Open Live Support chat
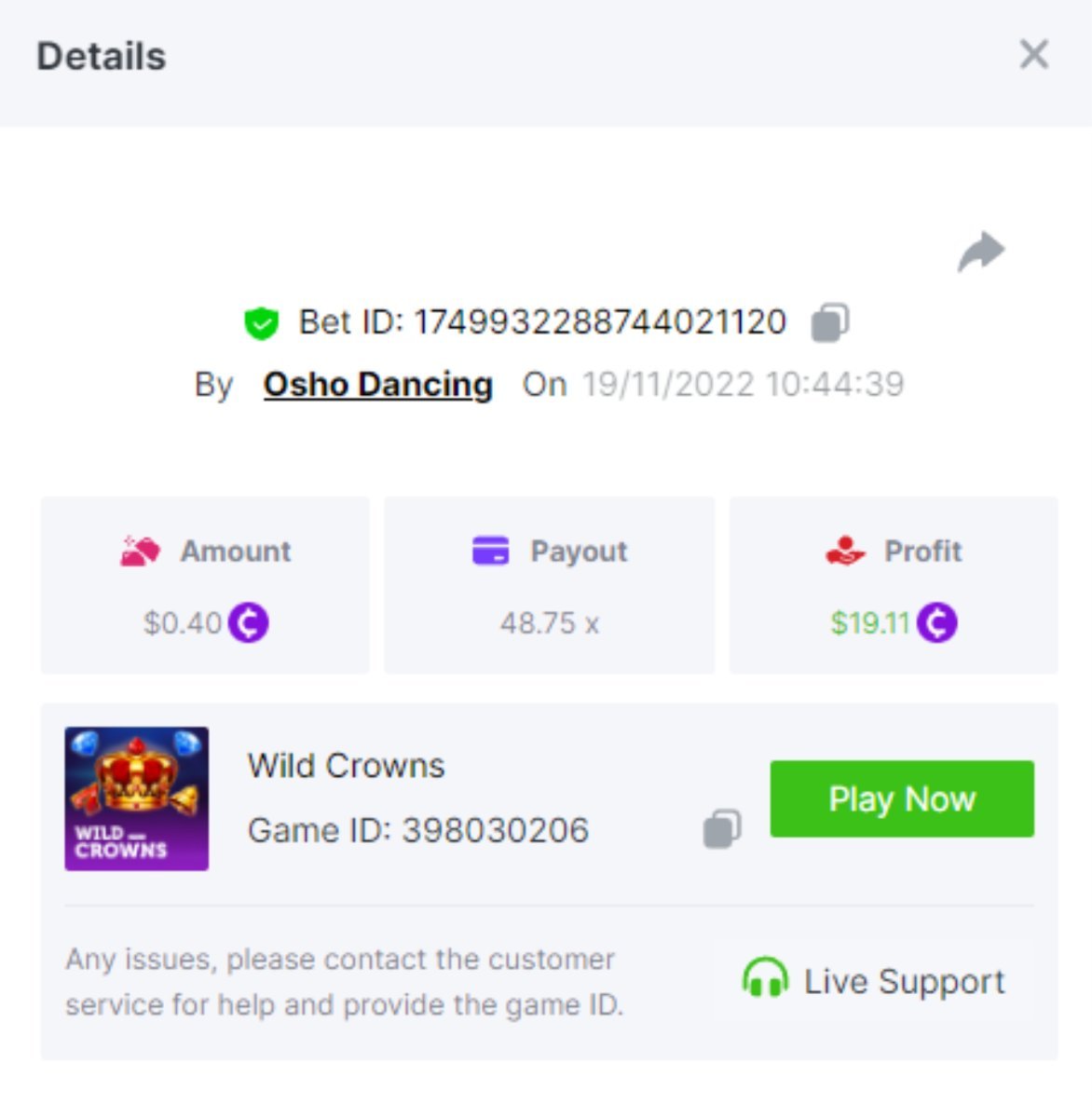Viewport: 1092px width, 1118px height. point(874,980)
